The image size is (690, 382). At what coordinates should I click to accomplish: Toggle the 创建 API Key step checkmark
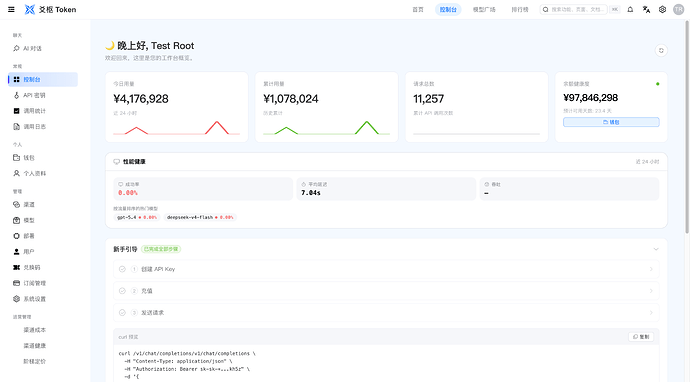pos(122,269)
